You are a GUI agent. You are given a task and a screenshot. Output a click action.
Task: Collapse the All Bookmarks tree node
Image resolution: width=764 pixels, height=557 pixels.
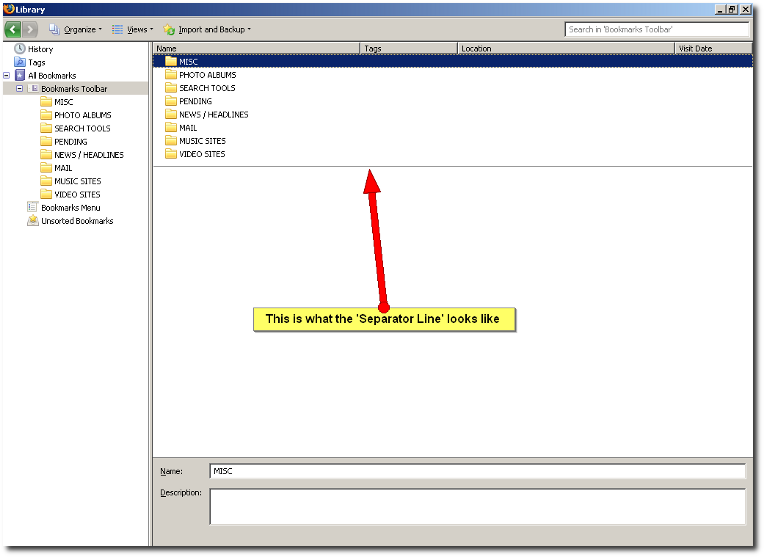click(x=6, y=76)
